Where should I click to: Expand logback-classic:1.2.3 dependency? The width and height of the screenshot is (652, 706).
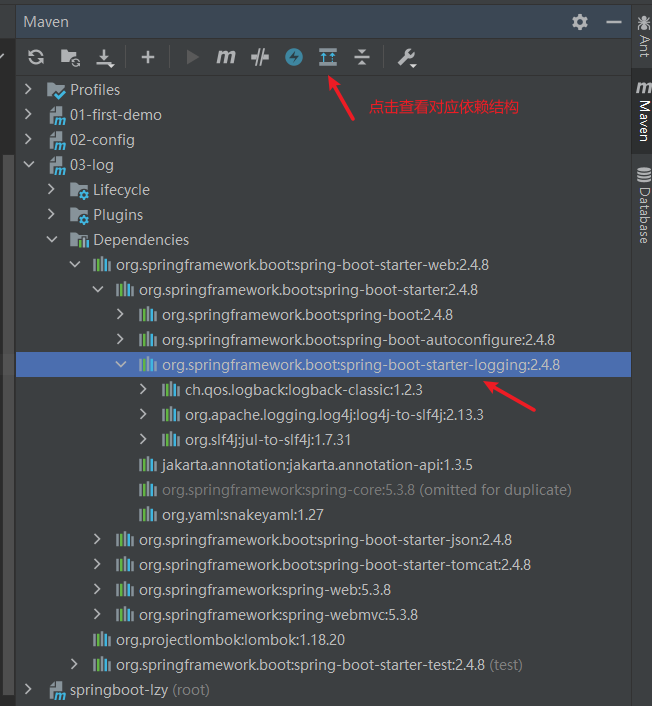(x=143, y=389)
